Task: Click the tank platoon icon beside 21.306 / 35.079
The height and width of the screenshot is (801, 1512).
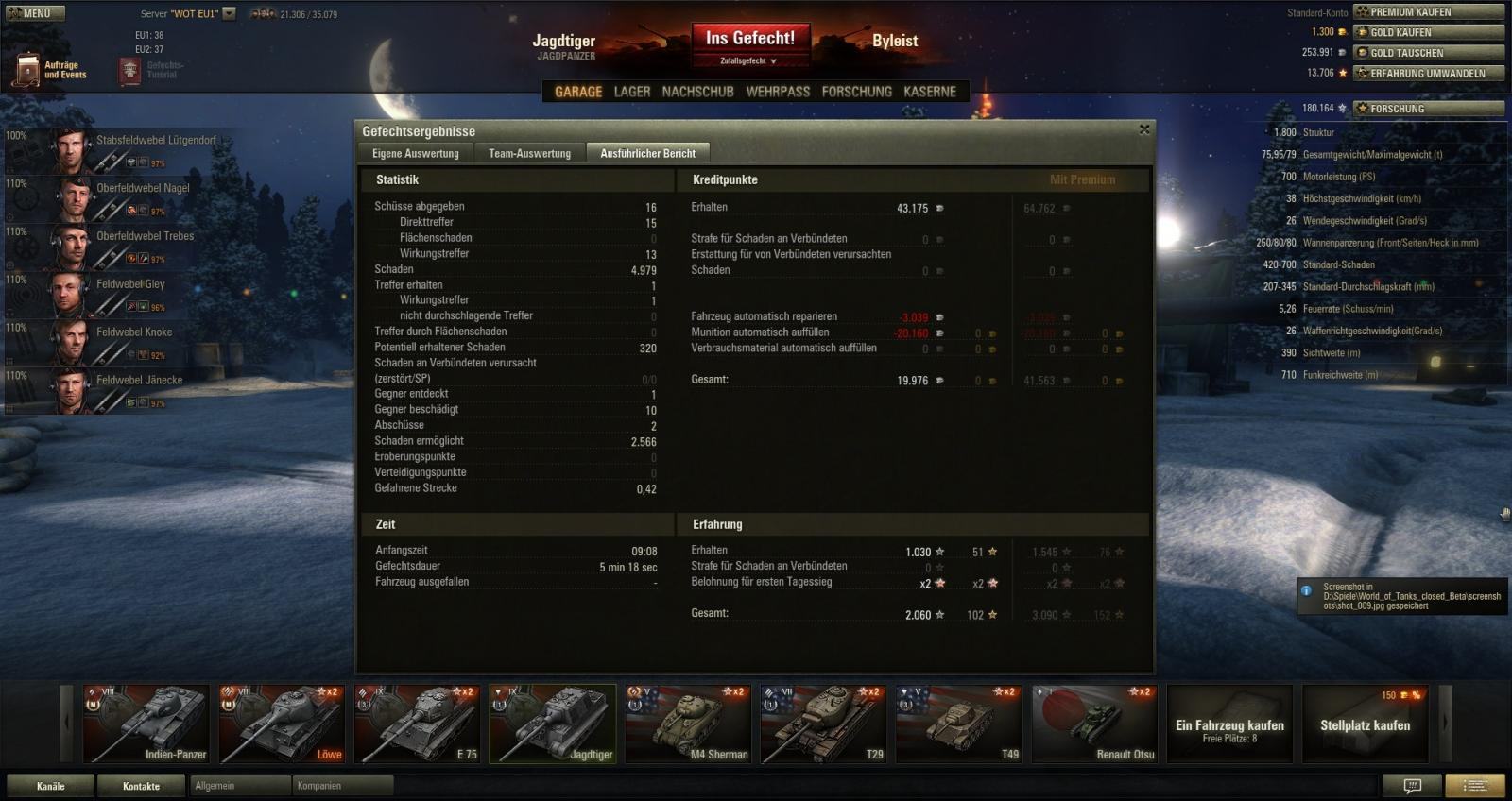Action: (262, 14)
